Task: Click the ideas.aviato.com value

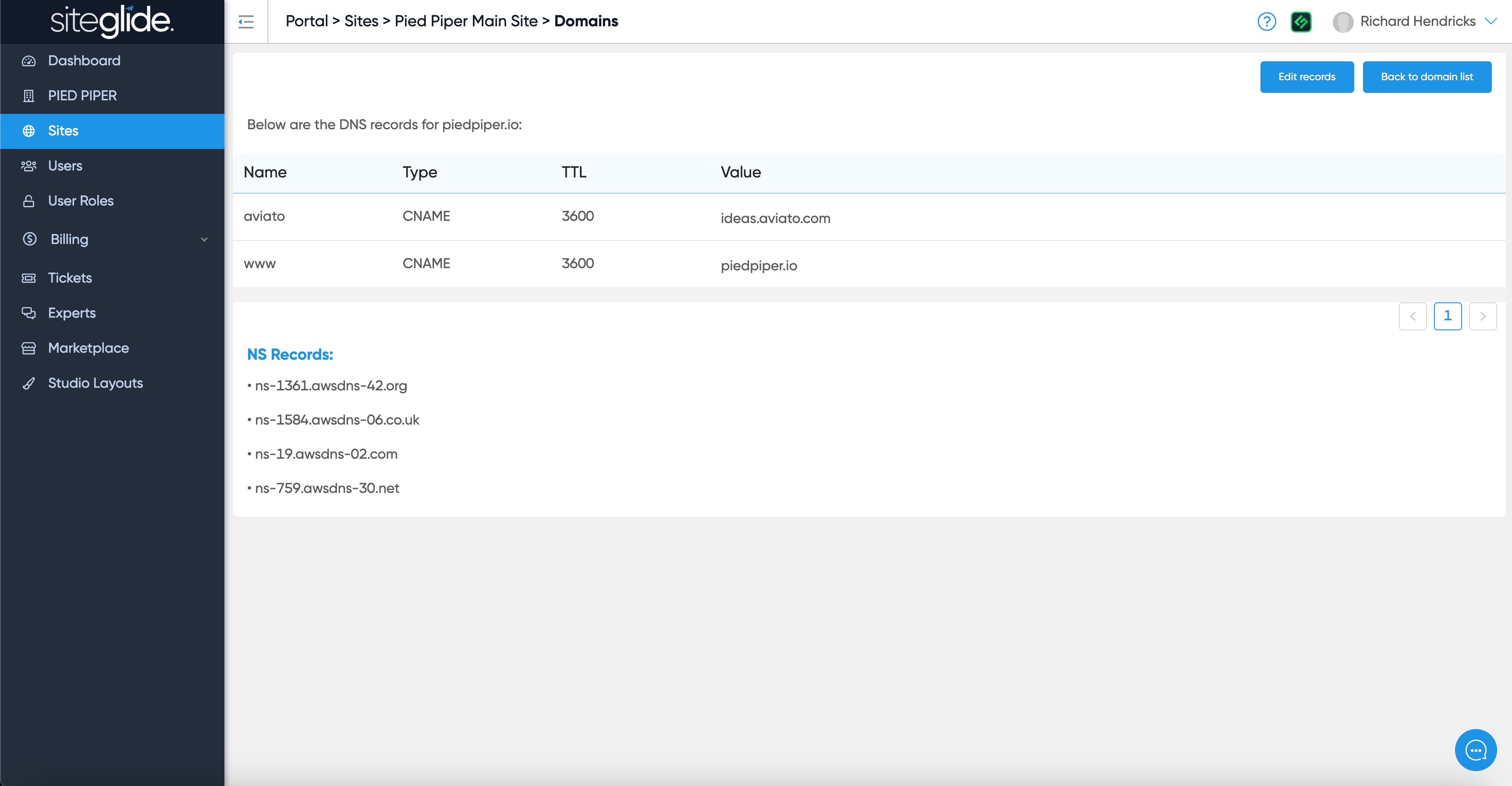Action: 775,218
